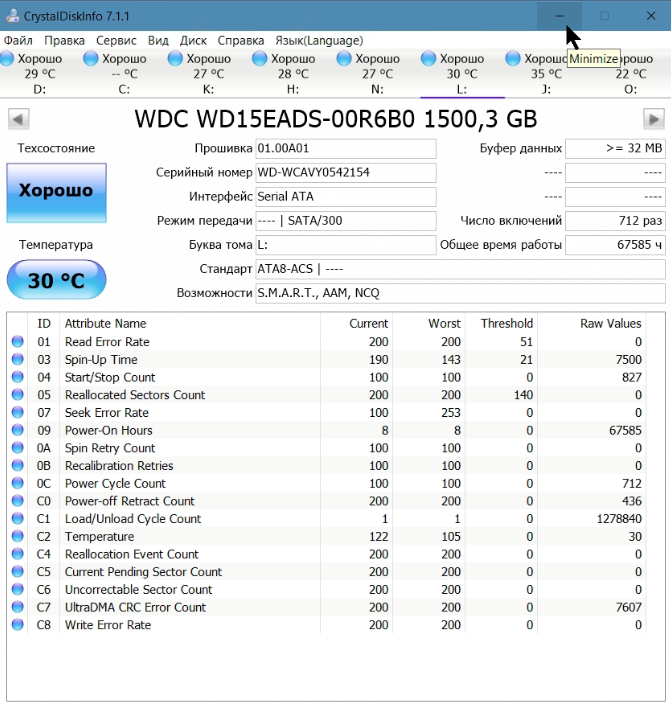
Task: Click status circle of Spin Retry Count
Action: click(18, 447)
